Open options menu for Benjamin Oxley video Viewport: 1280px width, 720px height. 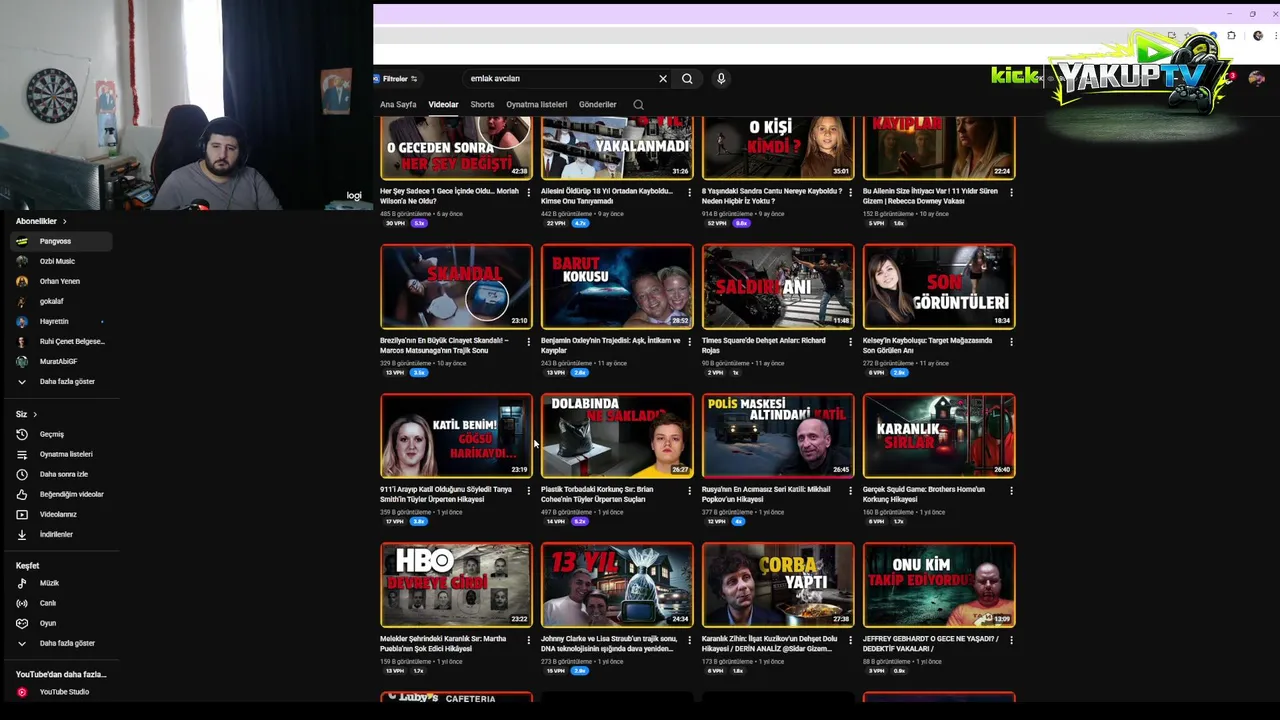click(x=690, y=341)
